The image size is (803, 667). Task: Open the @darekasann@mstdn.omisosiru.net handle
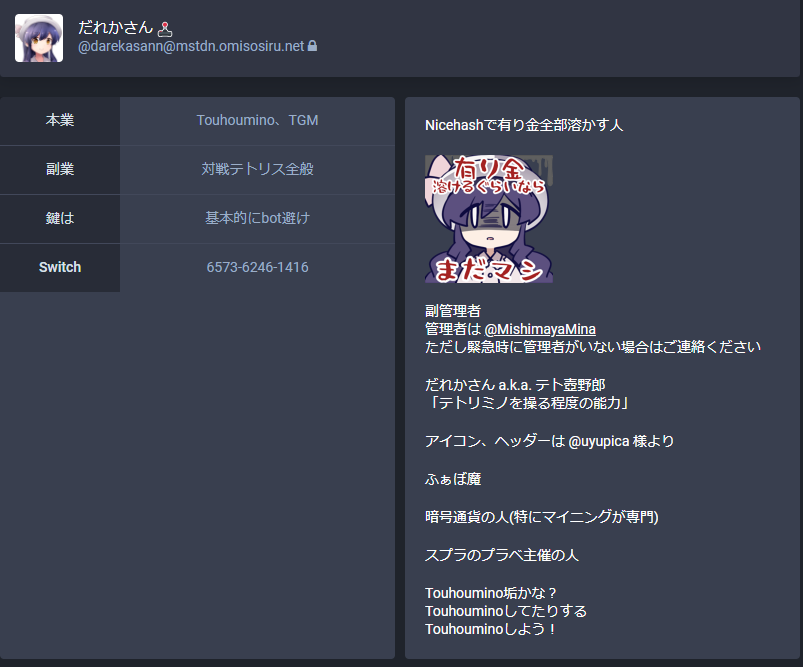(191, 46)
